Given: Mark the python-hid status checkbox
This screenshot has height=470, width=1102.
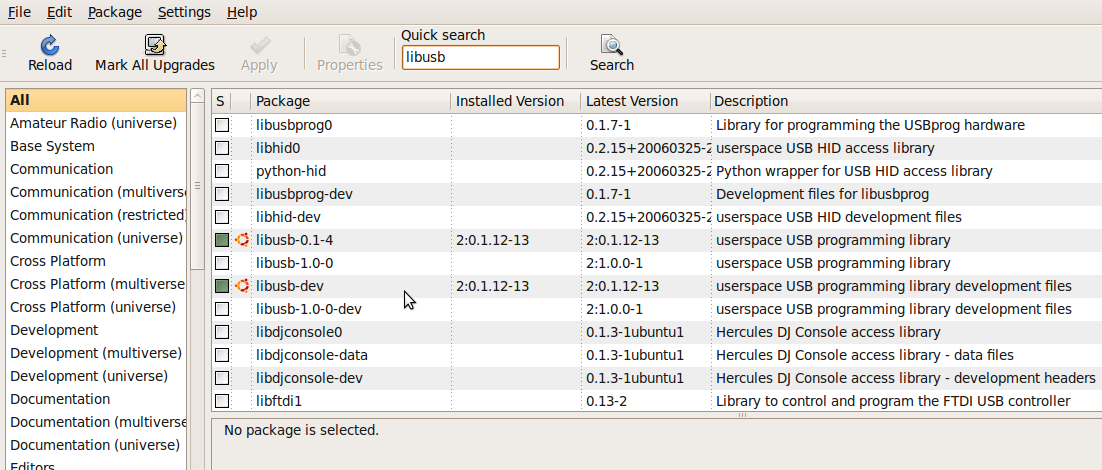Looking at the screenshot, I should click(222, 171).
